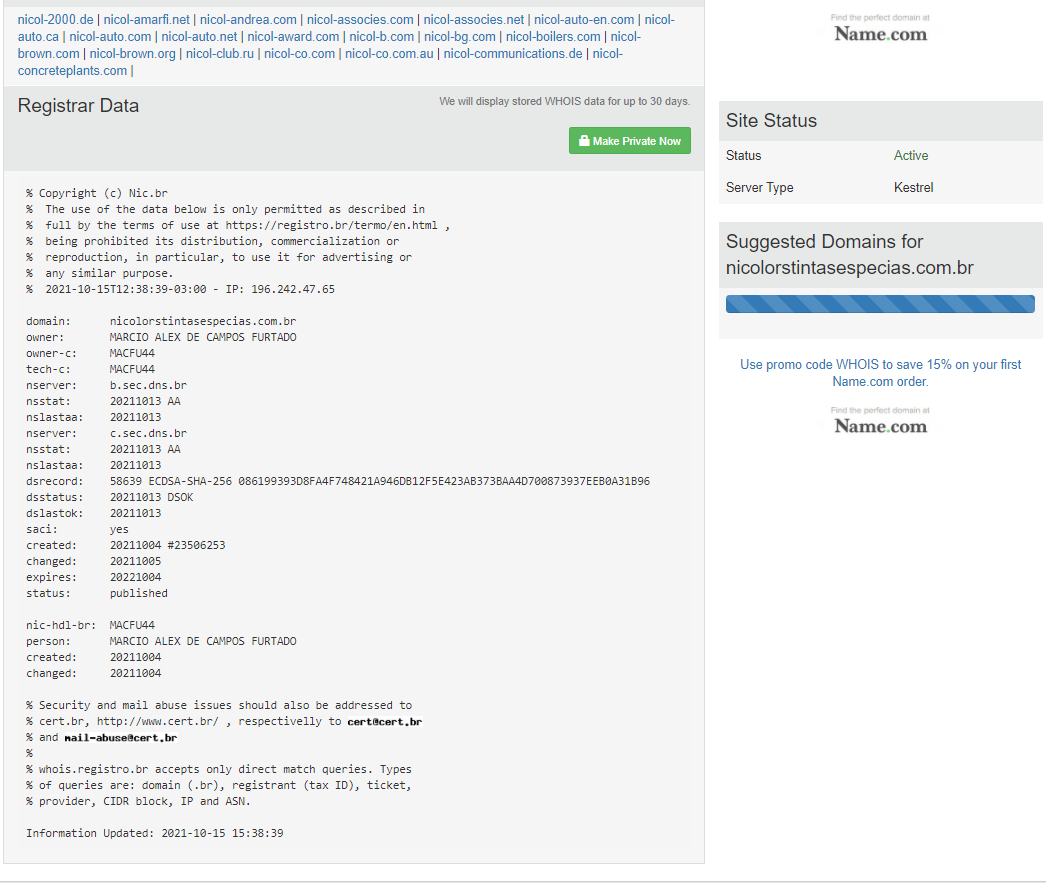
Task: Select the Information Updated timestamp line
Action: [x=155, y=833]
